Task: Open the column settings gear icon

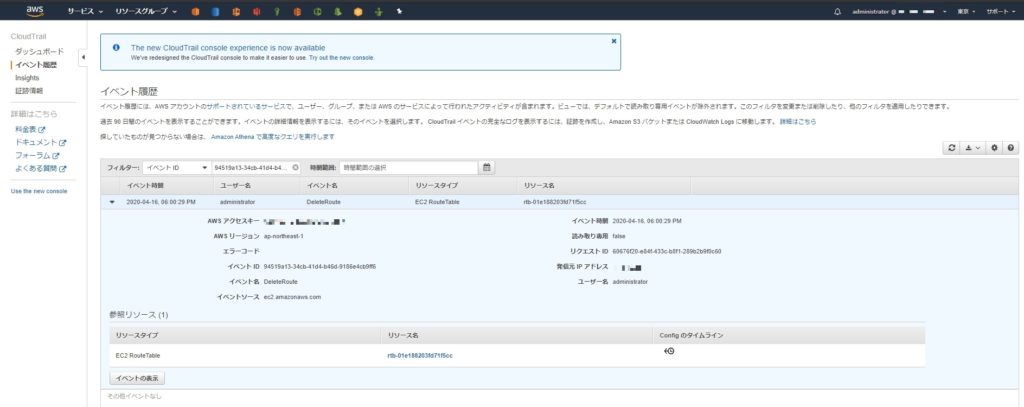Action: pos(995,148)
